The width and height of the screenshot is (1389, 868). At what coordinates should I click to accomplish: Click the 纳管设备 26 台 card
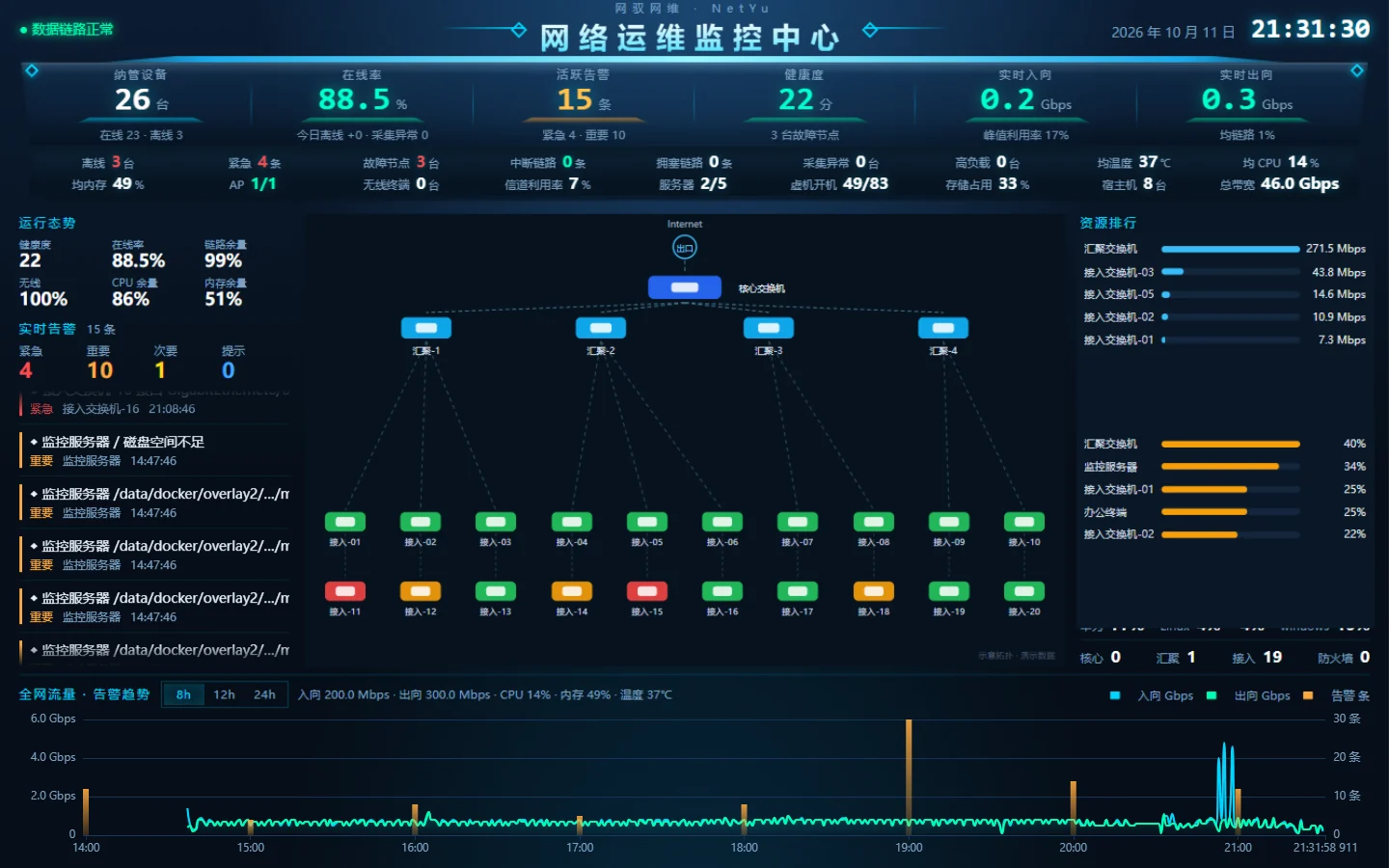point(141,105)
